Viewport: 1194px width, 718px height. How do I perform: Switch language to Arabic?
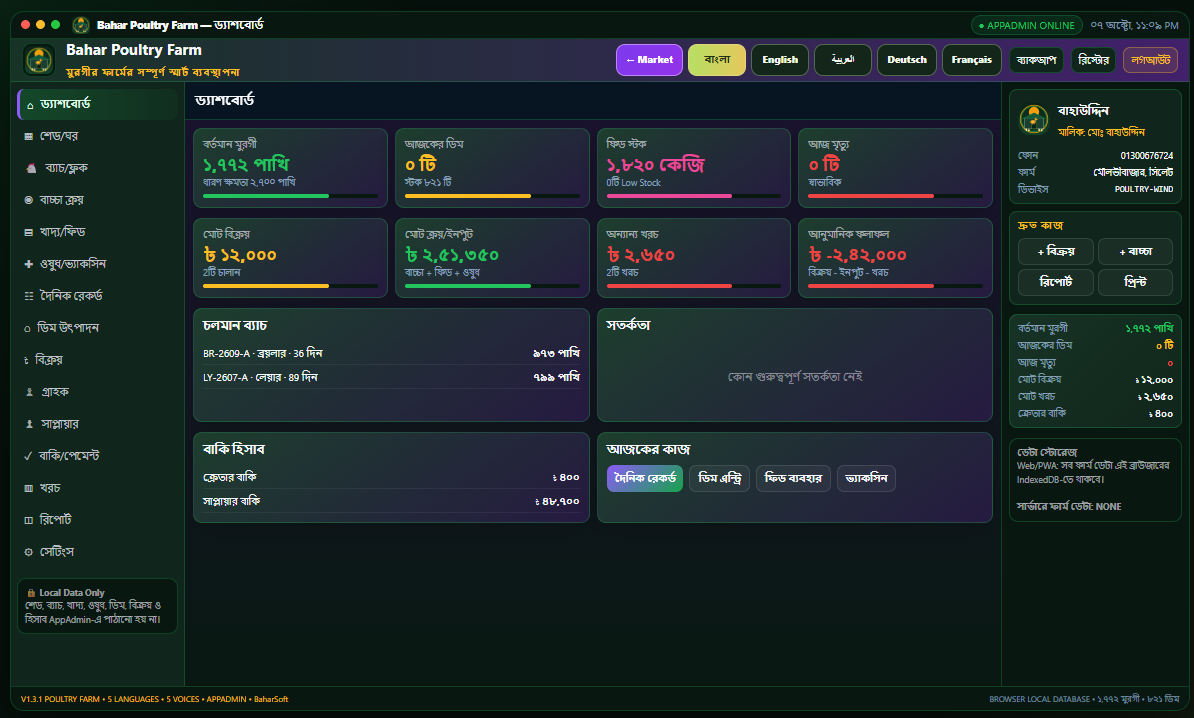click(842, 60)
